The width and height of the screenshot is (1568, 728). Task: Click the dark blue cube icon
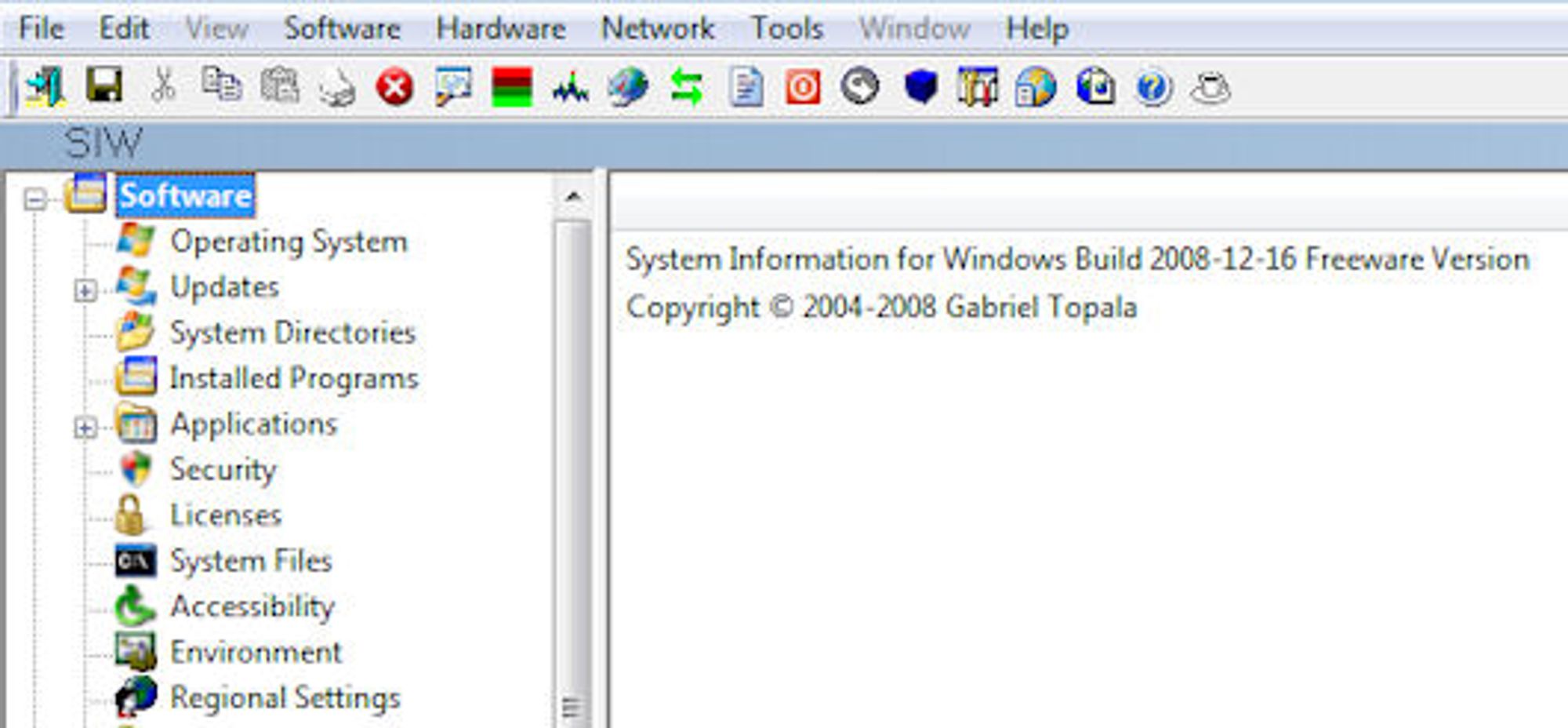tap(920, 86)
